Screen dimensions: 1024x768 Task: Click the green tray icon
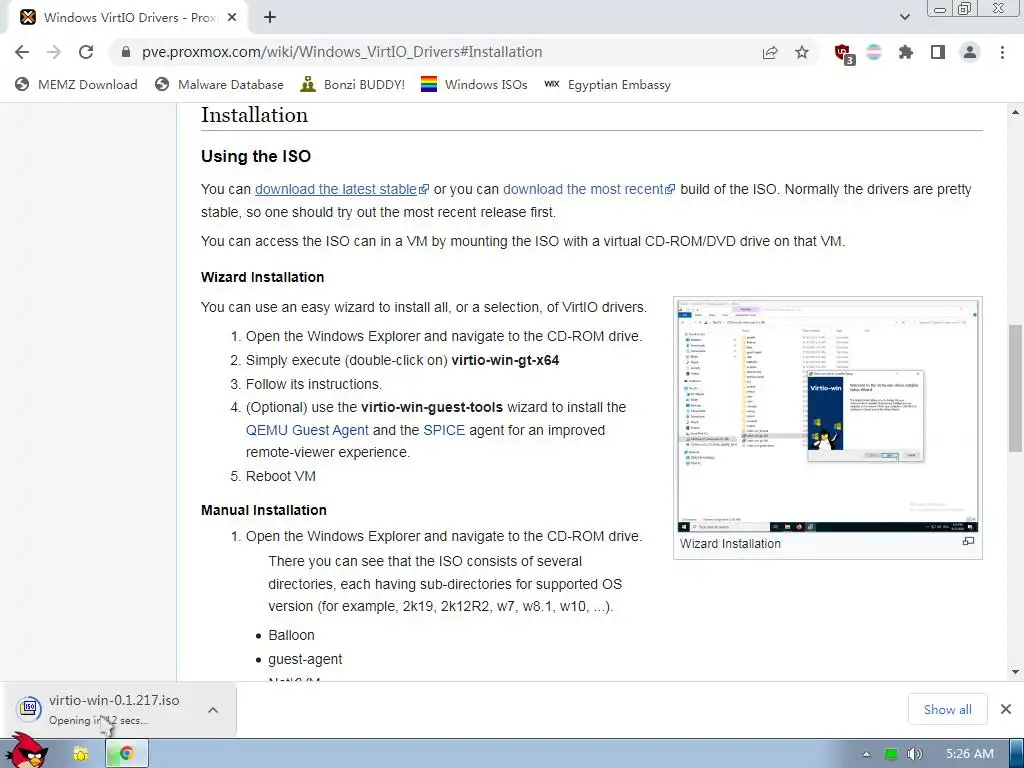coord(891,754)
